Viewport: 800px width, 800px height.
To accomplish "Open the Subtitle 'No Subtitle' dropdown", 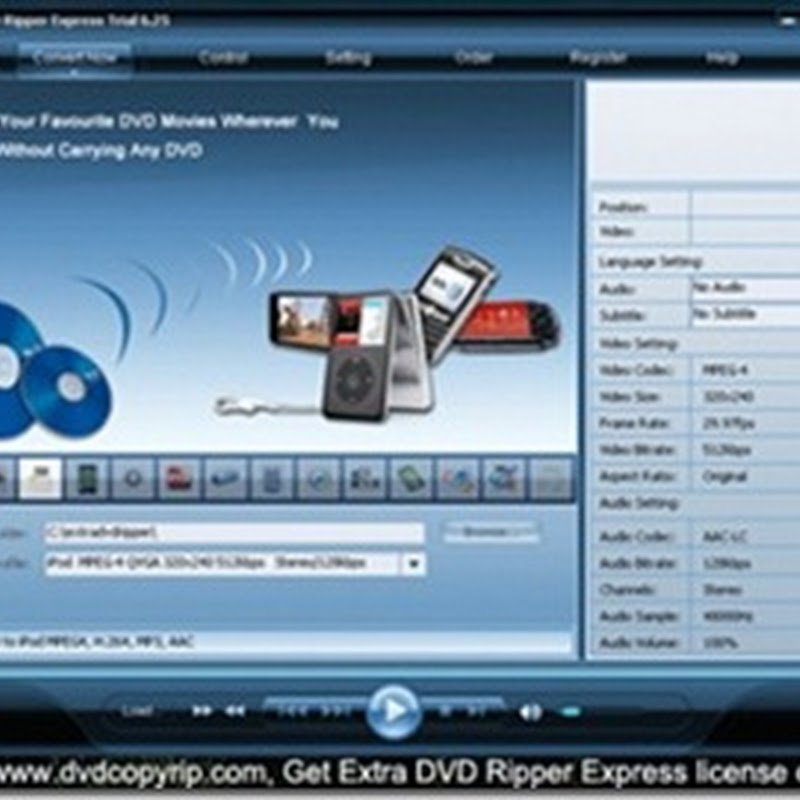I will [746, 314].
